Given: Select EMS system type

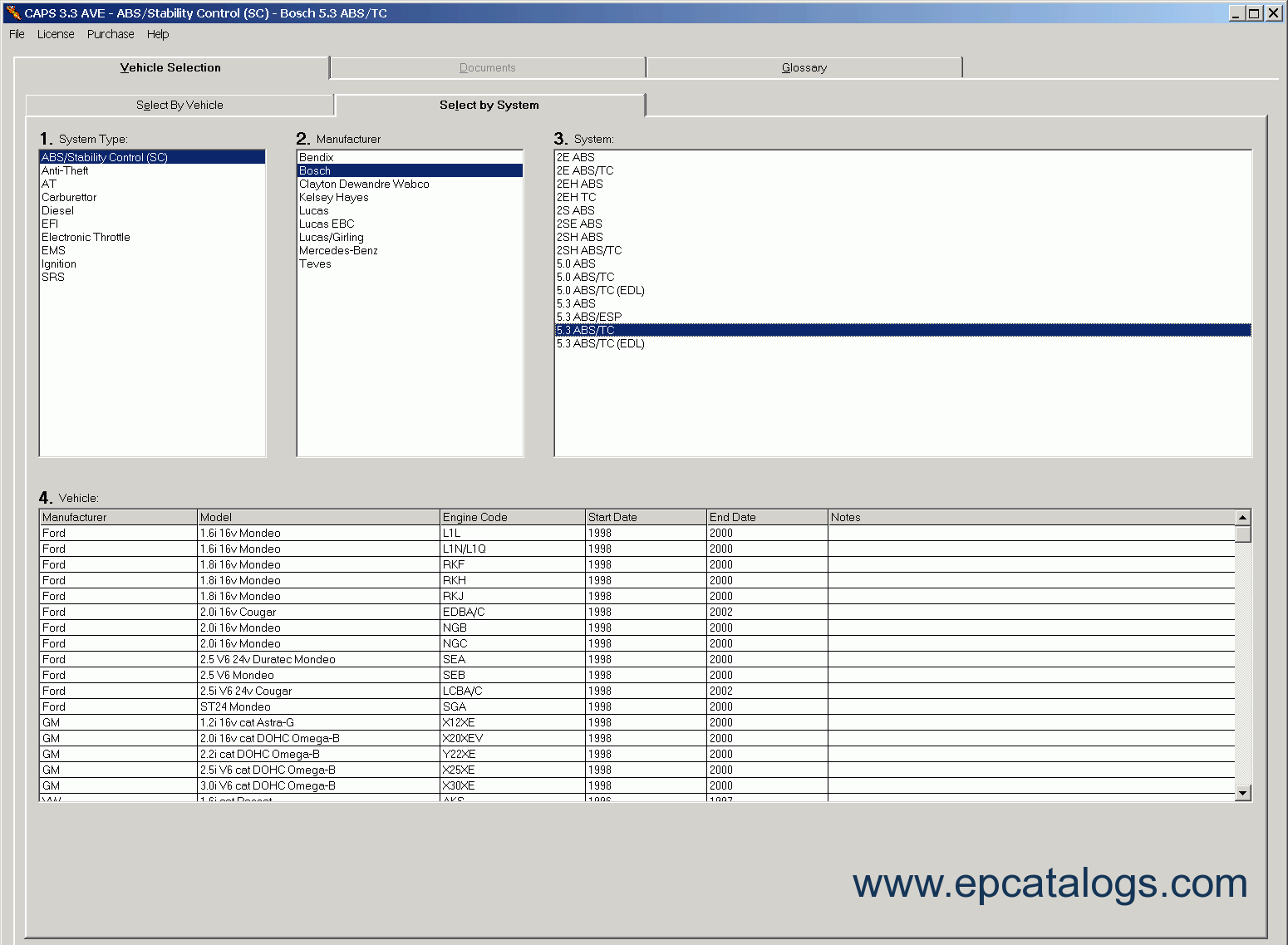Looking at the screenshot, I should click(153, 250).
